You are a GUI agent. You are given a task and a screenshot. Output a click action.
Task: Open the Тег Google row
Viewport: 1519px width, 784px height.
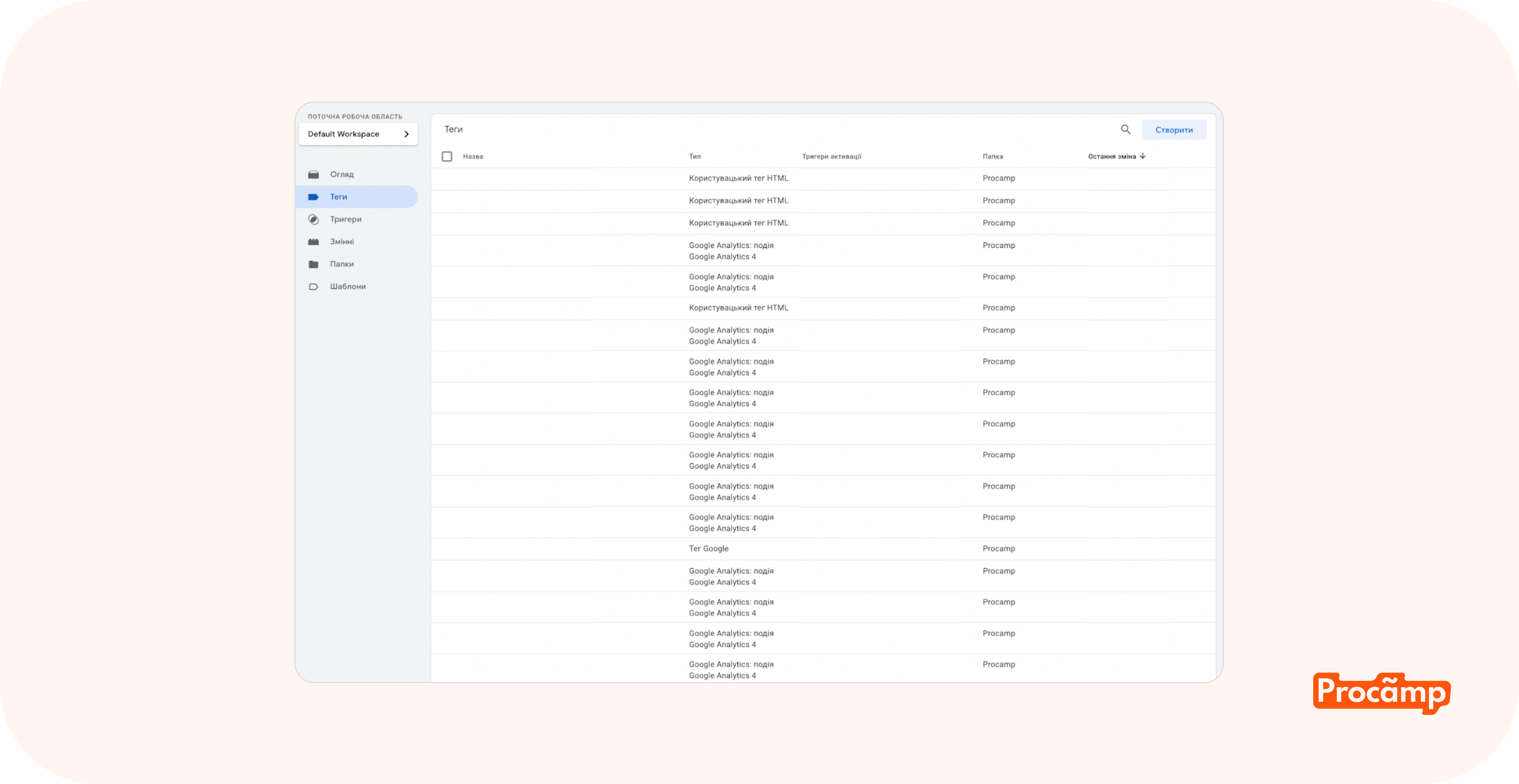[708, 548]
